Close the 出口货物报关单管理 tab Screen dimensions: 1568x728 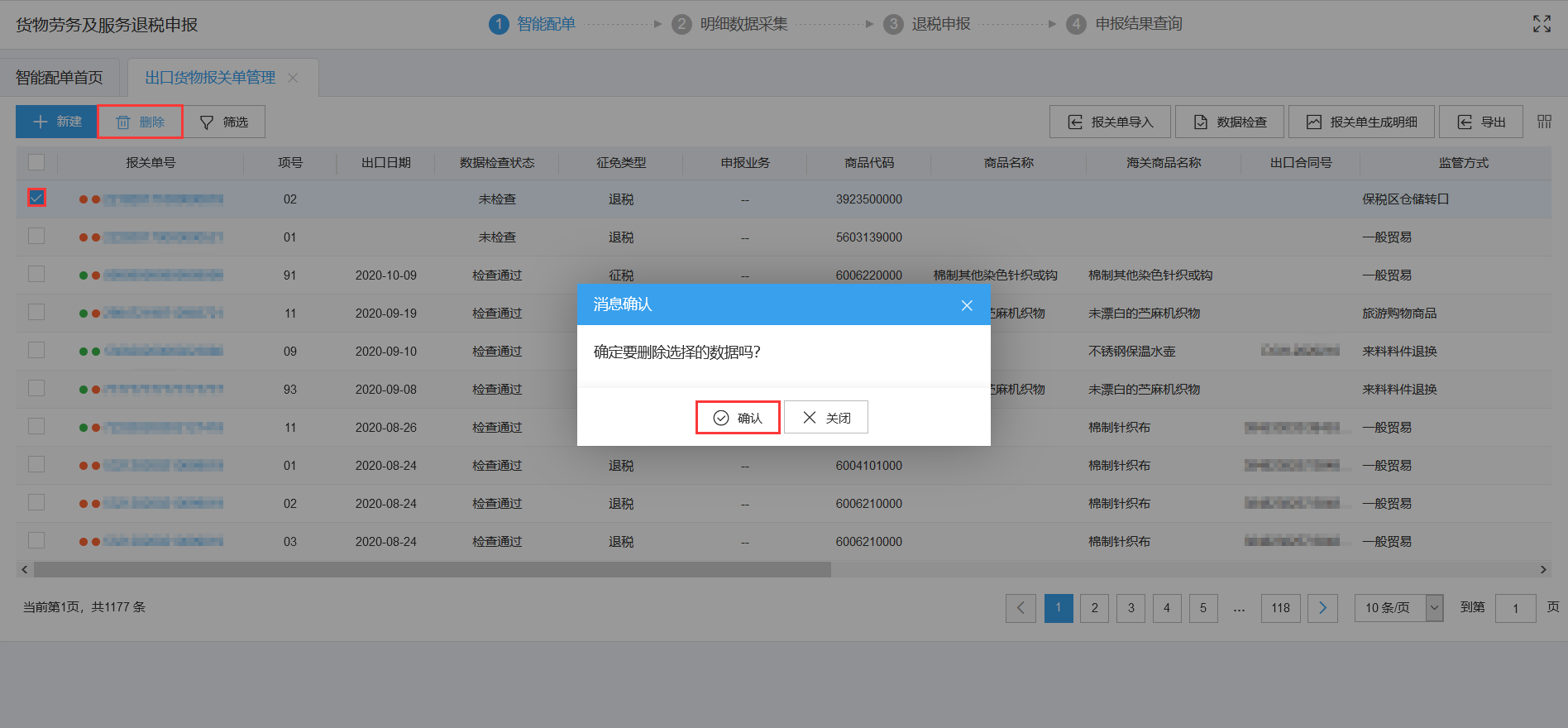pyautogui.click(x=293, y=78)
